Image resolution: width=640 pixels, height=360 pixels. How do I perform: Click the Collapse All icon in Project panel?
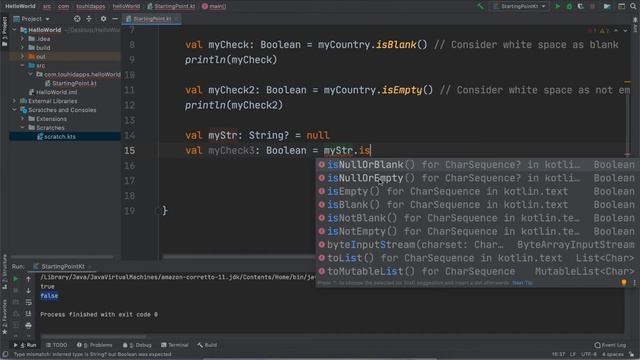click(x=89, y=19)
